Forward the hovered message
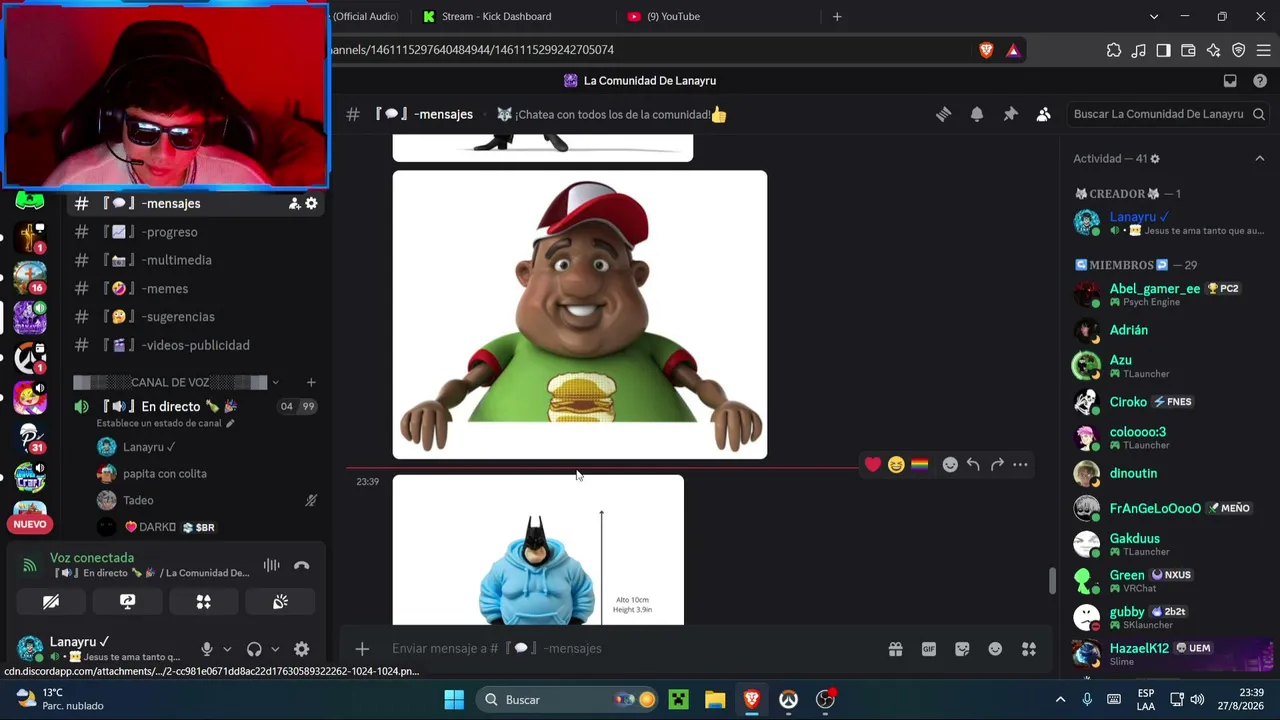Viewport: 1280px width, 720px height. coord(997,464)
